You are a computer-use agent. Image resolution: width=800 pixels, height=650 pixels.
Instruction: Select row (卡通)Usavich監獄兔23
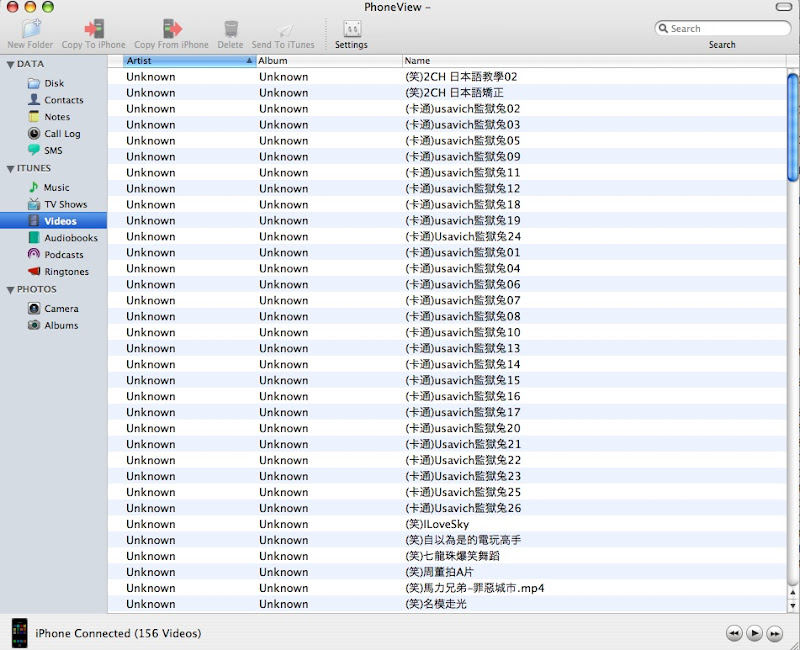tap(447, 476)
